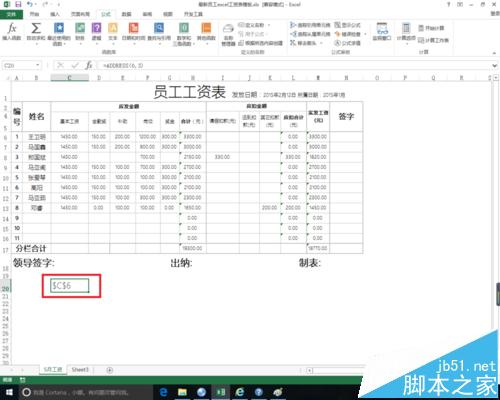Toggle Show Formulas
The height and width of the screenshot is (400, 500).
348,25
